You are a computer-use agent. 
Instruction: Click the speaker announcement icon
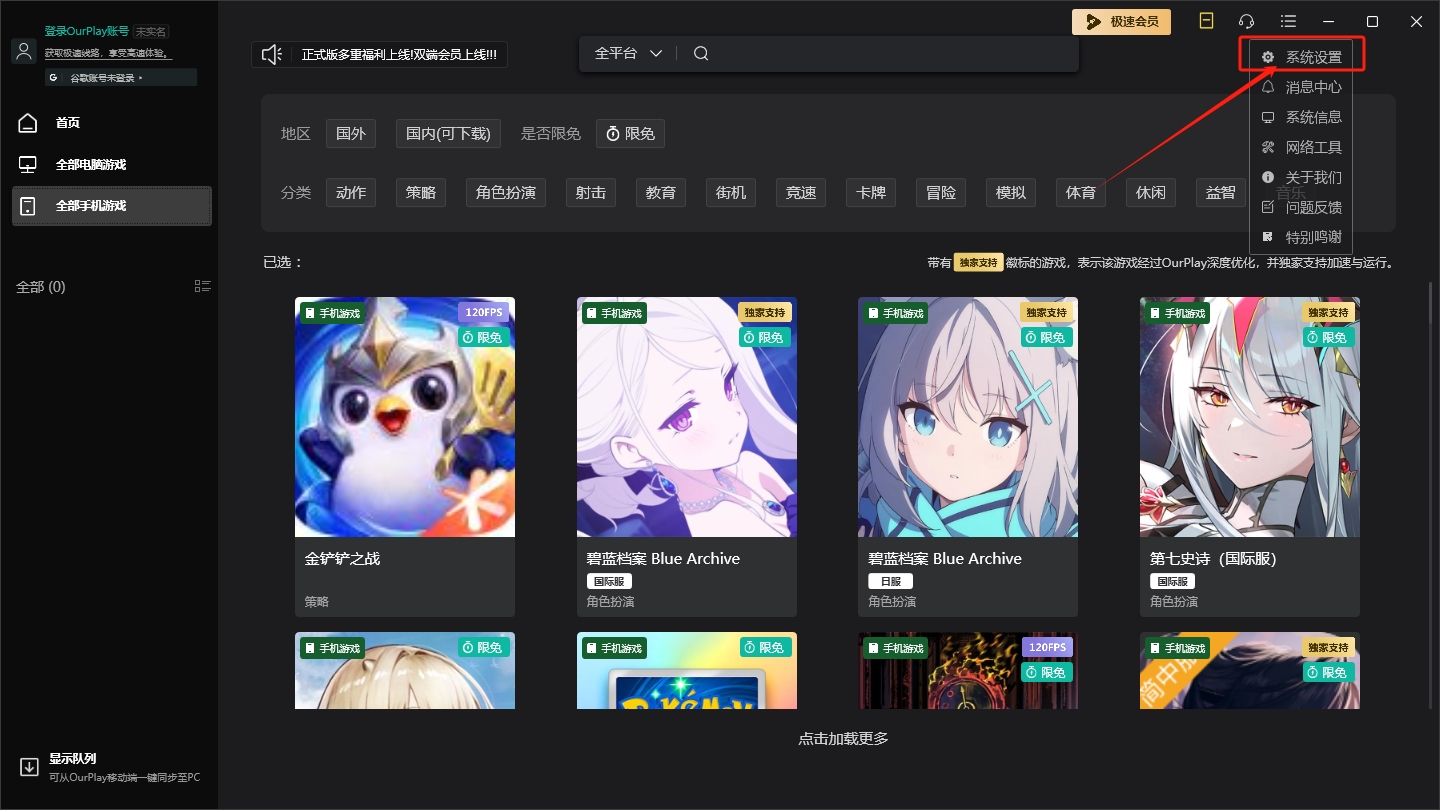coord(272,54)
